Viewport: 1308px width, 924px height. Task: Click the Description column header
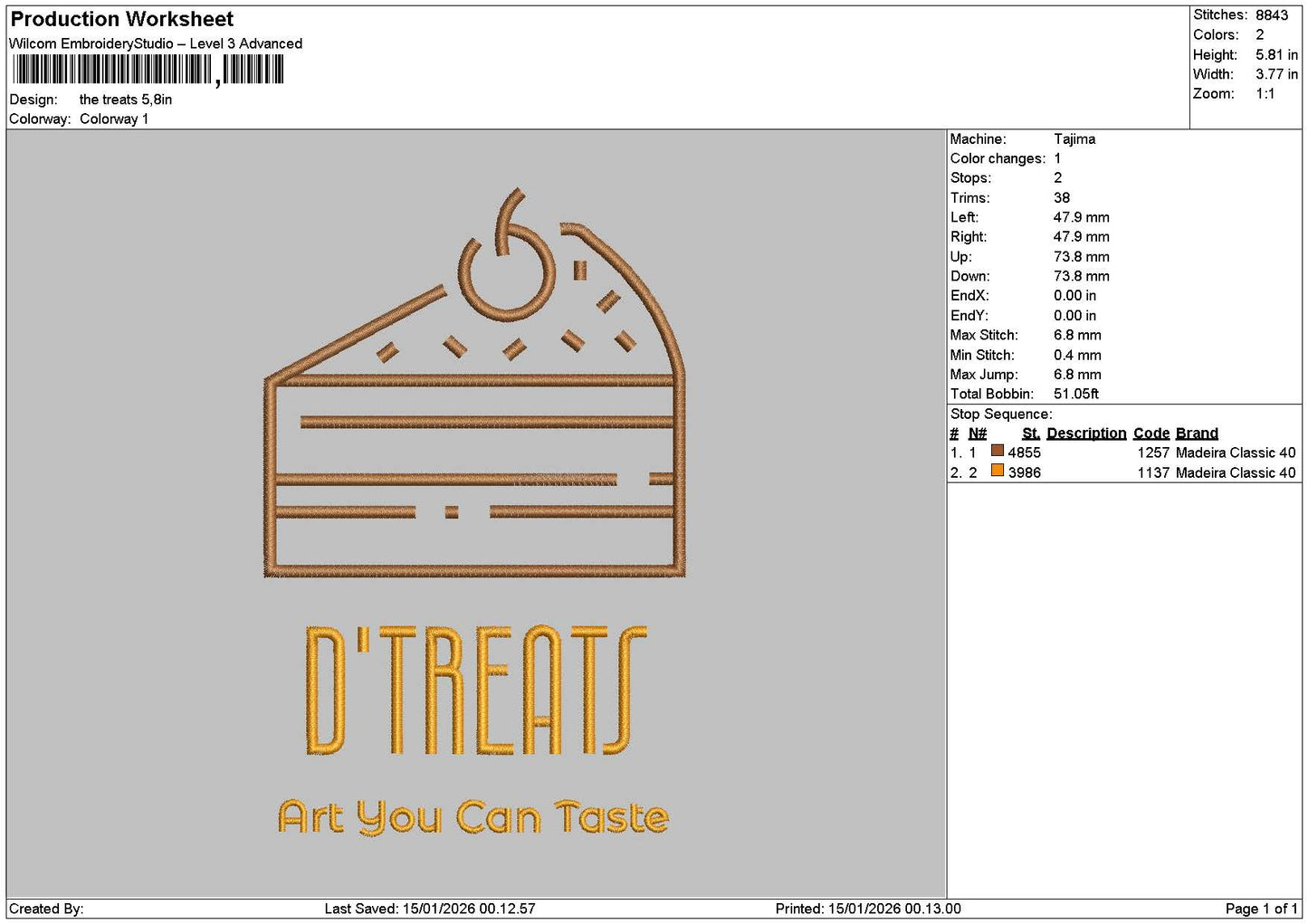(x=1086, y=433)
